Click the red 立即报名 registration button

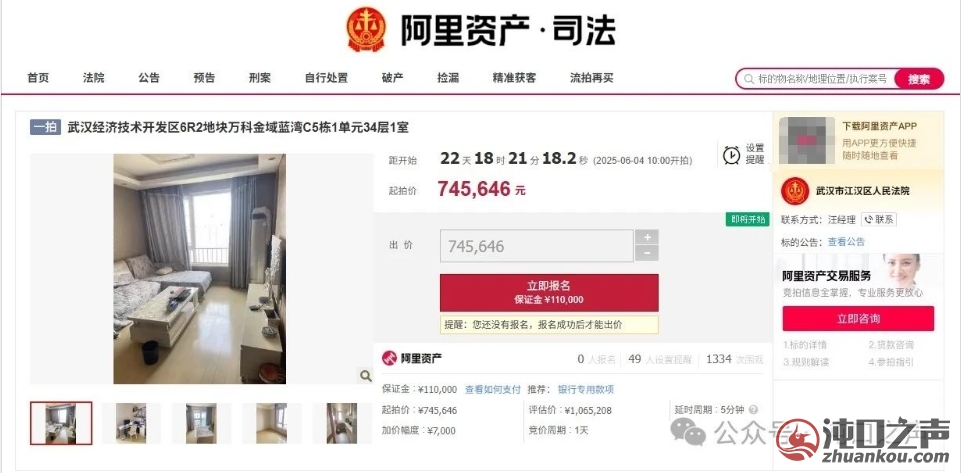pyautogui.click(x=549, y=292)
